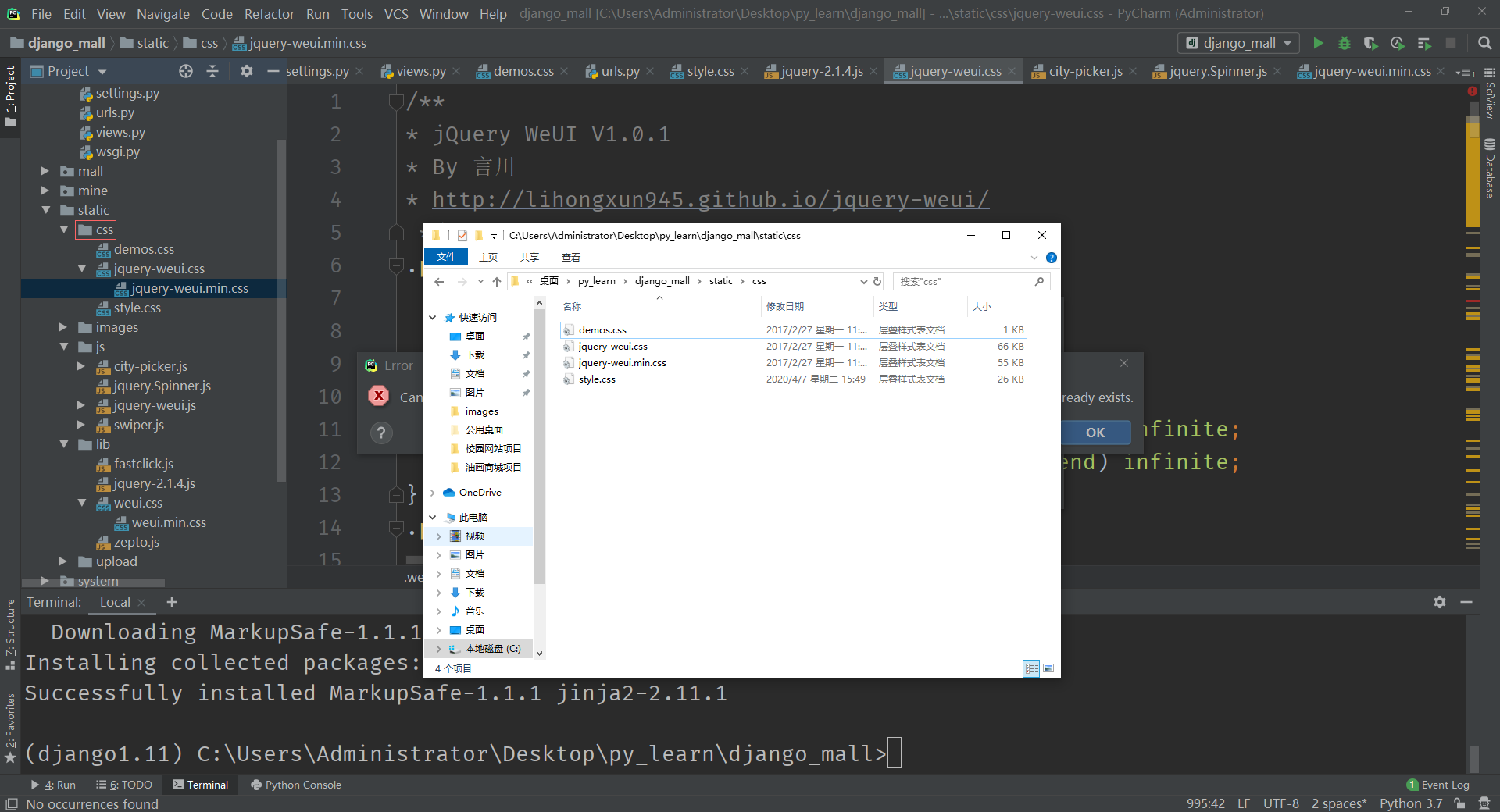Click OK in the Error dialog
This screenshot has height=812, width=1500.
(1095, 433)
